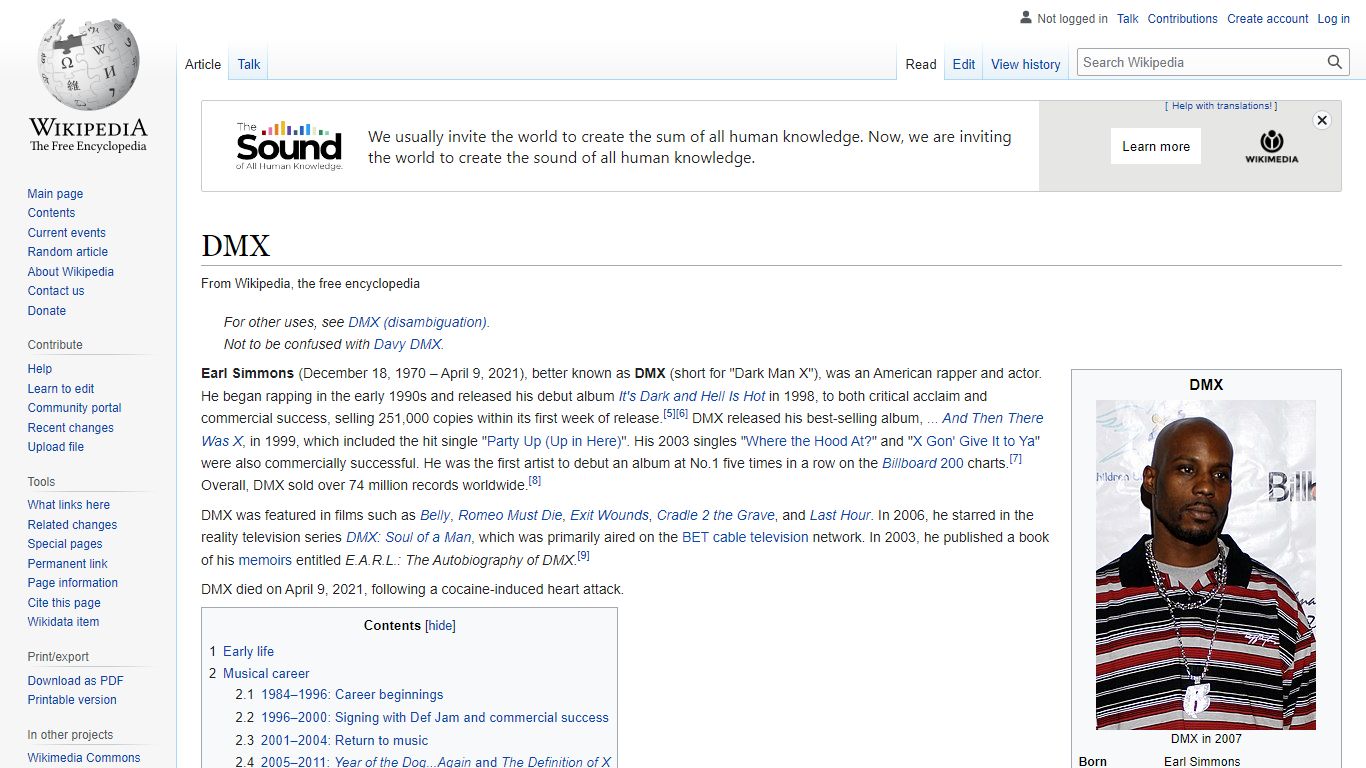The height and width of the screenshot is (768, 1366).
Task: Click Permanent link
Action: tap(67, 564)
